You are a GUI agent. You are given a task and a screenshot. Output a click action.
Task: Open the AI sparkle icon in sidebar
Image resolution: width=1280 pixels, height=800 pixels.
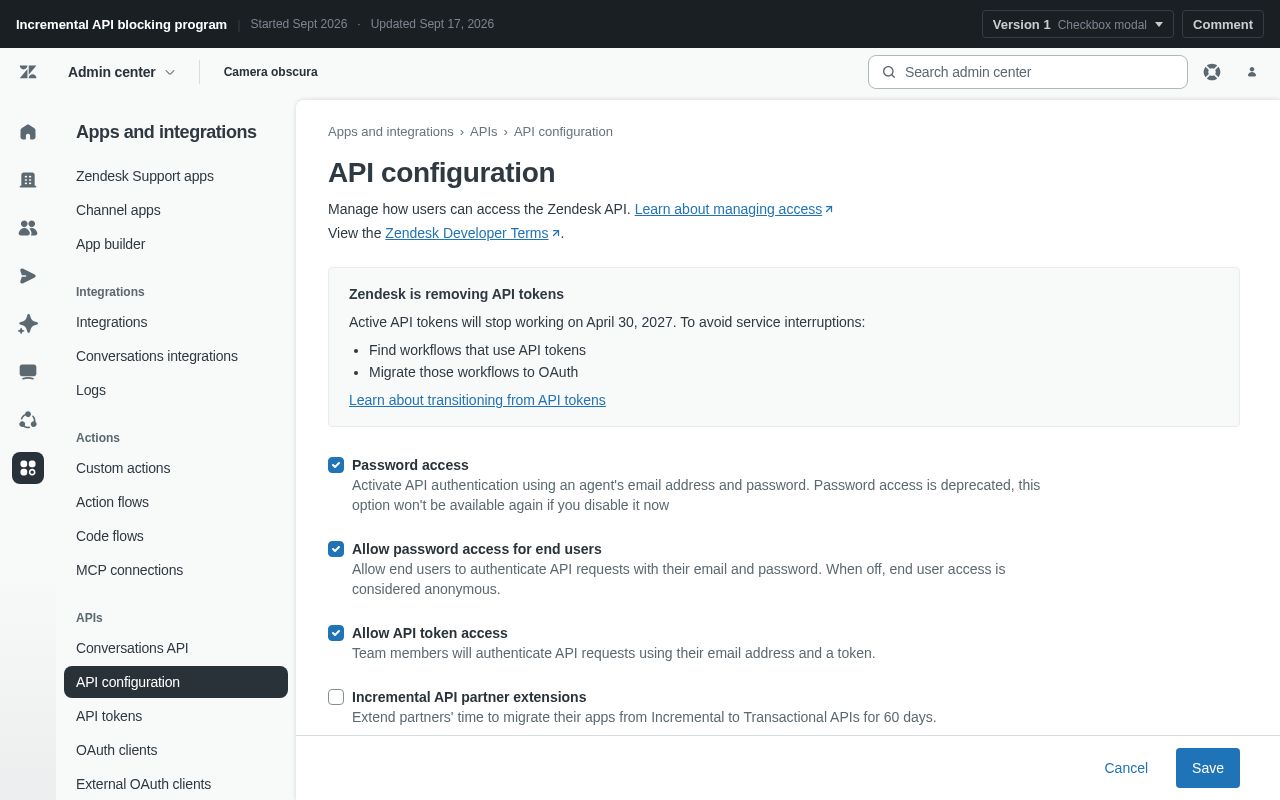[x=28, y=324]
